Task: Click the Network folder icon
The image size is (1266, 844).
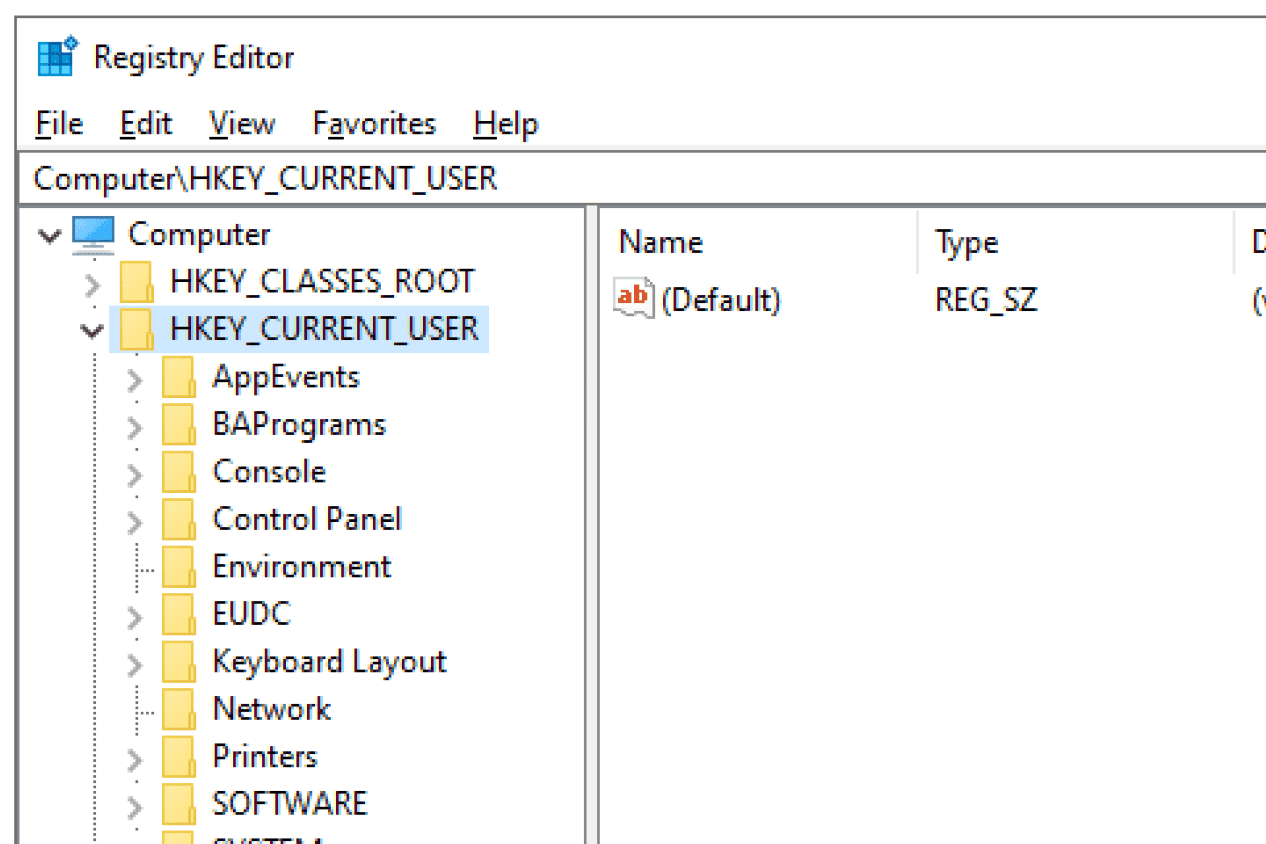Action: click(178, 709)
